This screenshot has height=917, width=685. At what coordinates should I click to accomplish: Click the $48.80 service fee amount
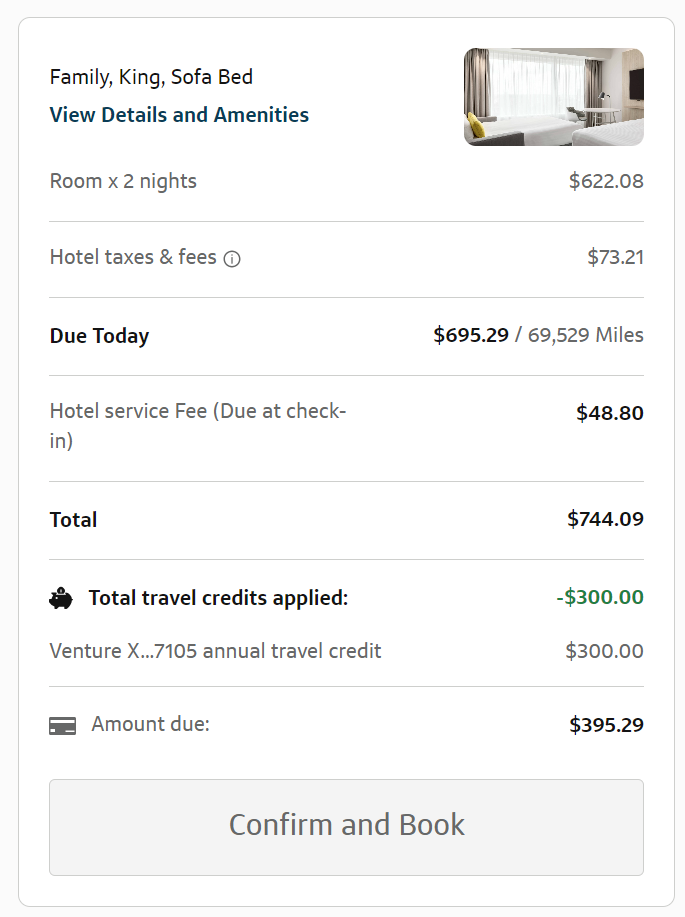(610, 413)
